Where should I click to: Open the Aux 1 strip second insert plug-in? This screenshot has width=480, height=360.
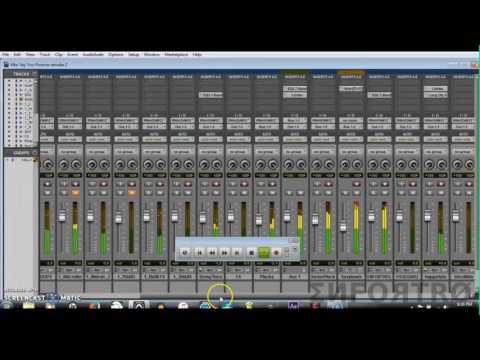pyautogui.click(x=295, y=95)
